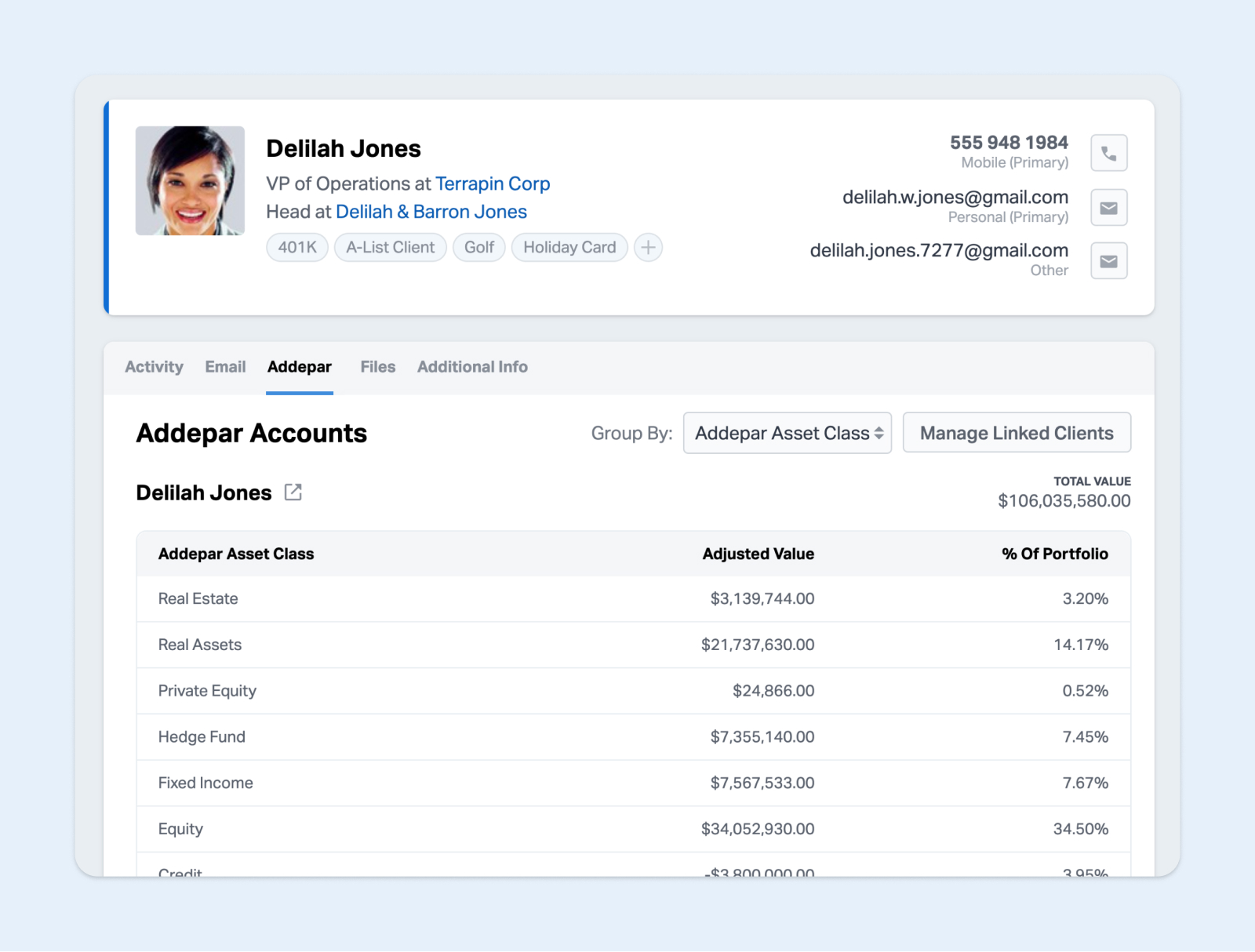Go to the Additional Info tab

(472, 367)
